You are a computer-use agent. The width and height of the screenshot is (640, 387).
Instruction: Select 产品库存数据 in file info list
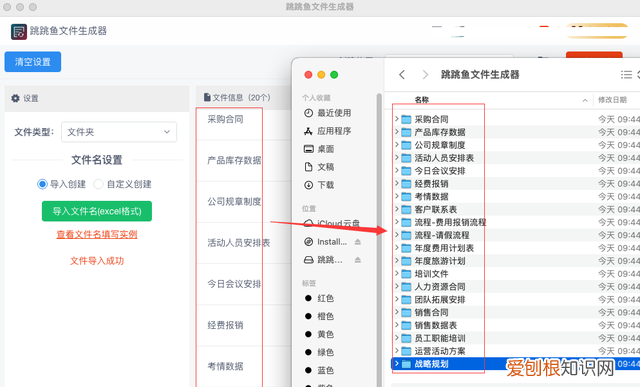234,160
